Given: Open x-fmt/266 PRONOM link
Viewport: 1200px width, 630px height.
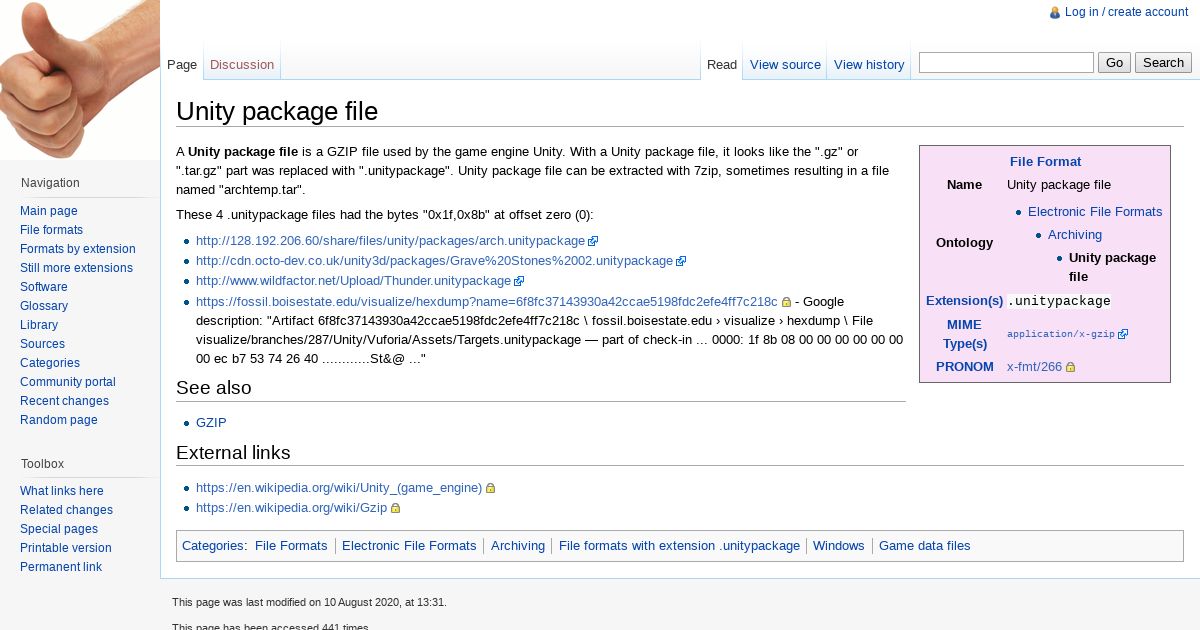Looking at the screenshot, I should [x=1034, y=367].
